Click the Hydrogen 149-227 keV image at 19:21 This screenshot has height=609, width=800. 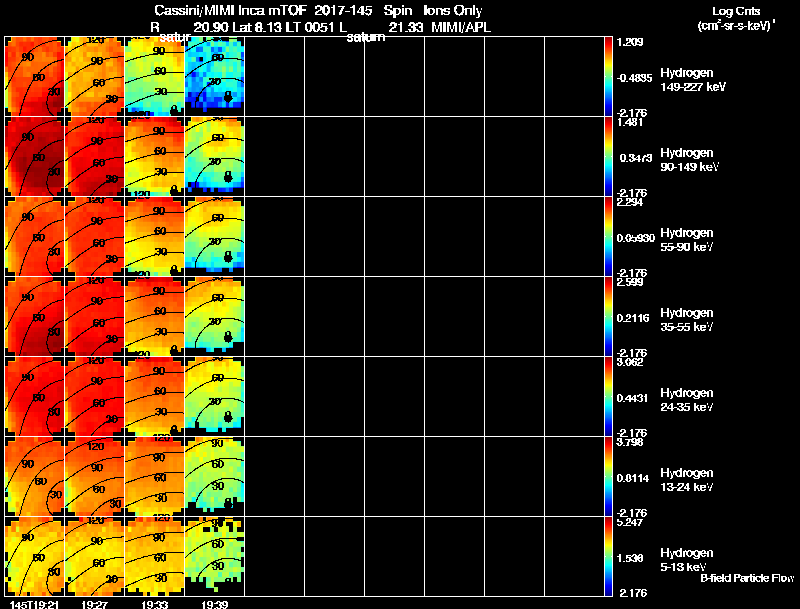(x=34, y=77)
